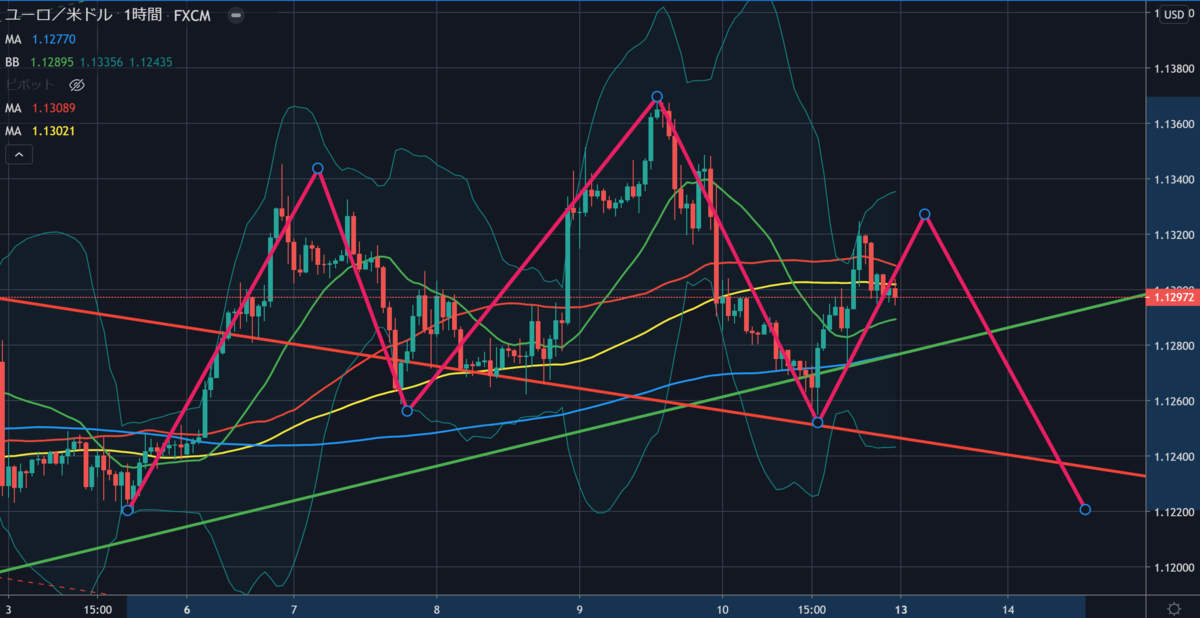1200x618 pixels.
Task: Click the 1.12400 price scale label
Action: tap(1174, 457)
